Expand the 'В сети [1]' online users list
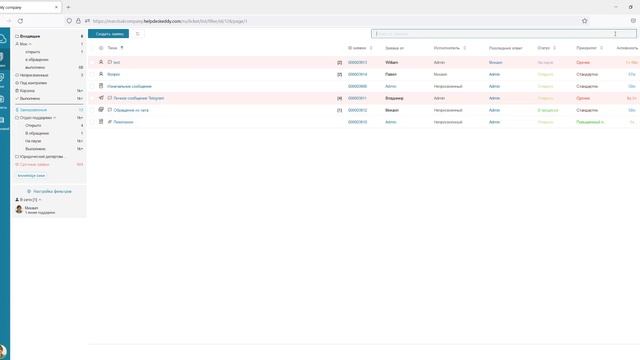The height and width of the screenshot is (360, 640). pyautogui.click(x=40, y=200)
